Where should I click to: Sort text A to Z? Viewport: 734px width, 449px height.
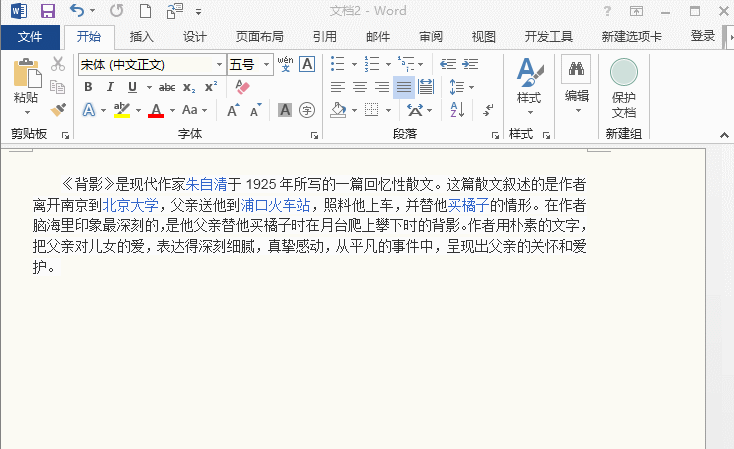(457, 110)
